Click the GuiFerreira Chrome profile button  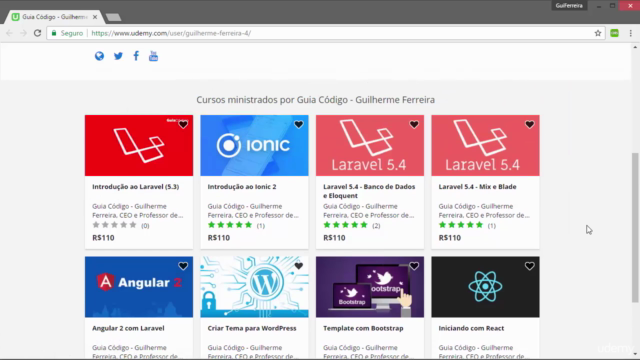[569, 6]
